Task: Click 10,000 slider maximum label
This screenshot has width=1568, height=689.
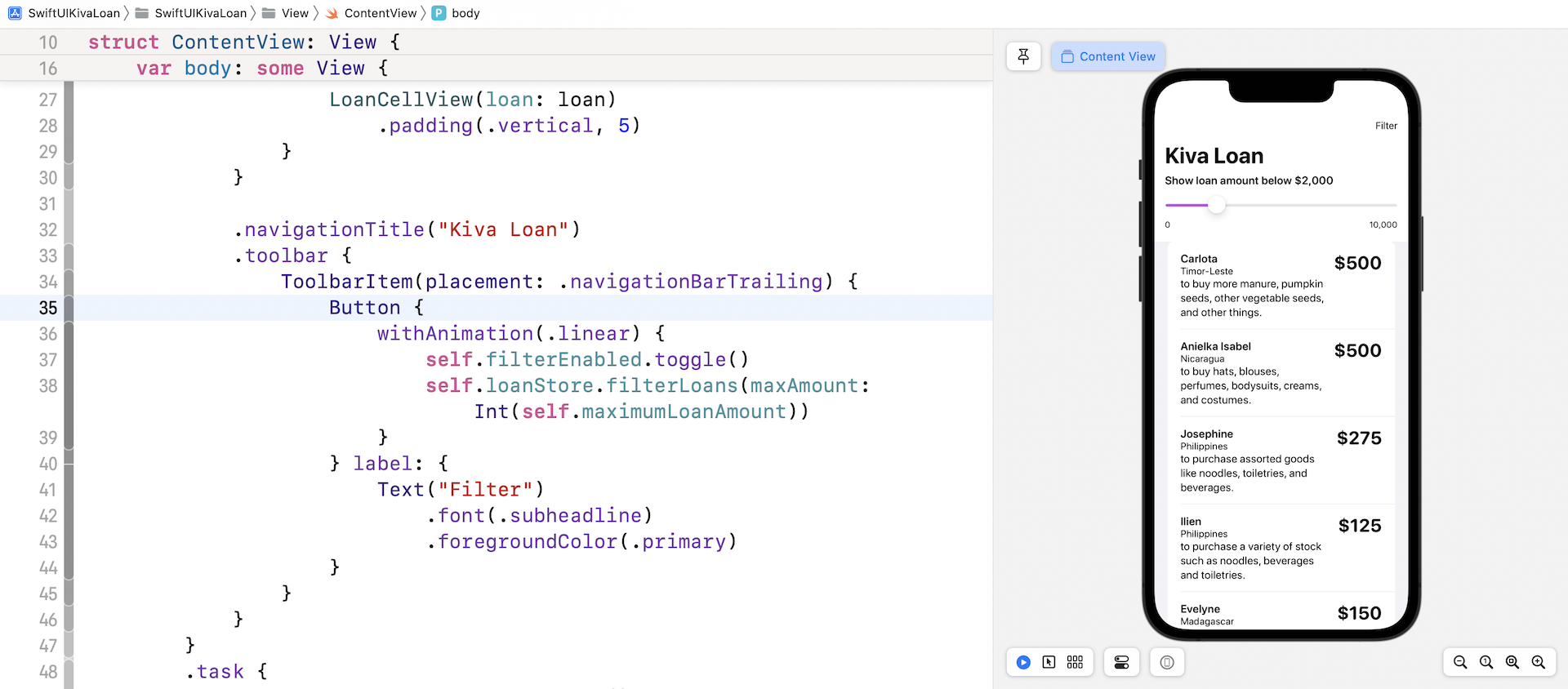Action: (1383, 224)
